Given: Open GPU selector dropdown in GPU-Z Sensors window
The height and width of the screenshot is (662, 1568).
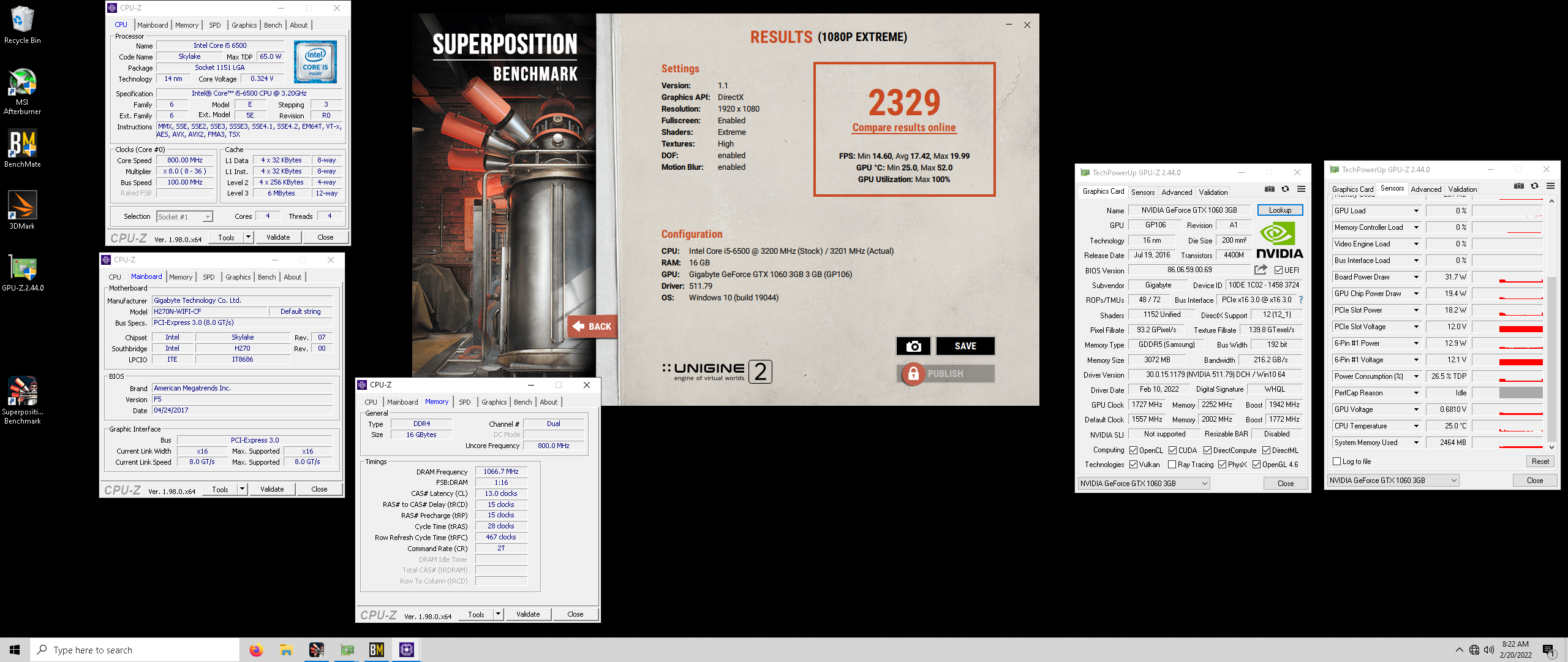Looking at the screenshot, I should [1393, 481].
